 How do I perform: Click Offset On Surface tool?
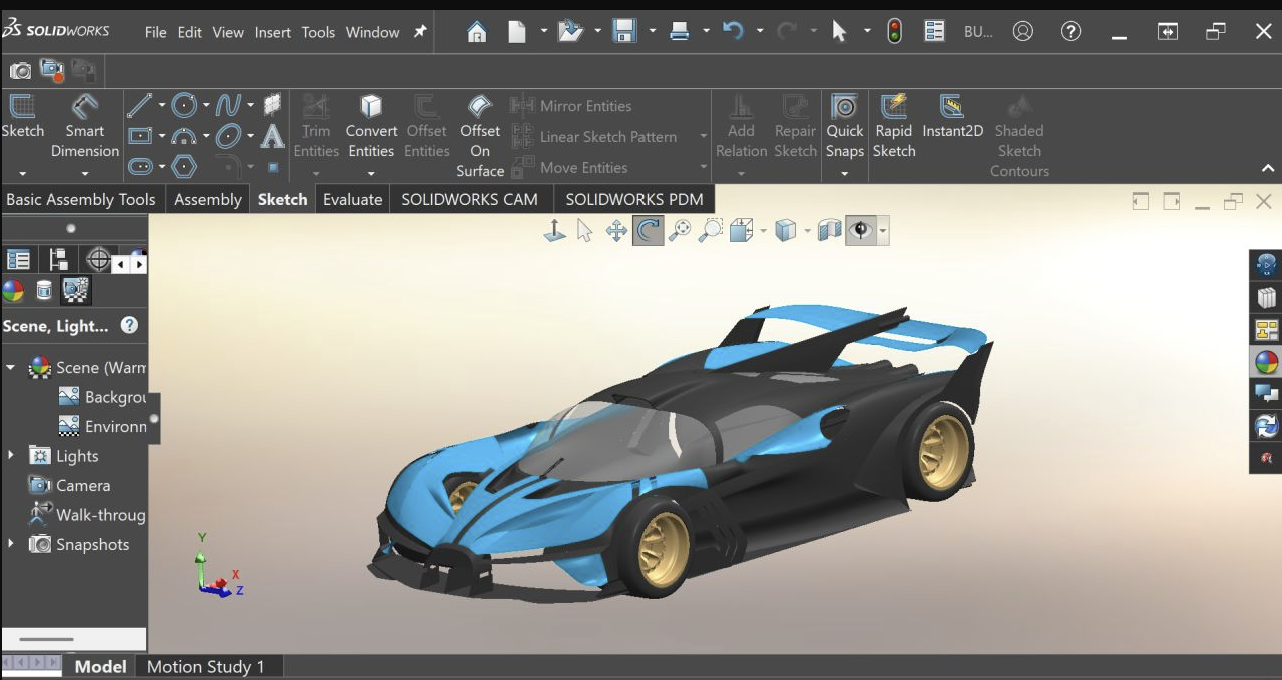pos(480,137)
